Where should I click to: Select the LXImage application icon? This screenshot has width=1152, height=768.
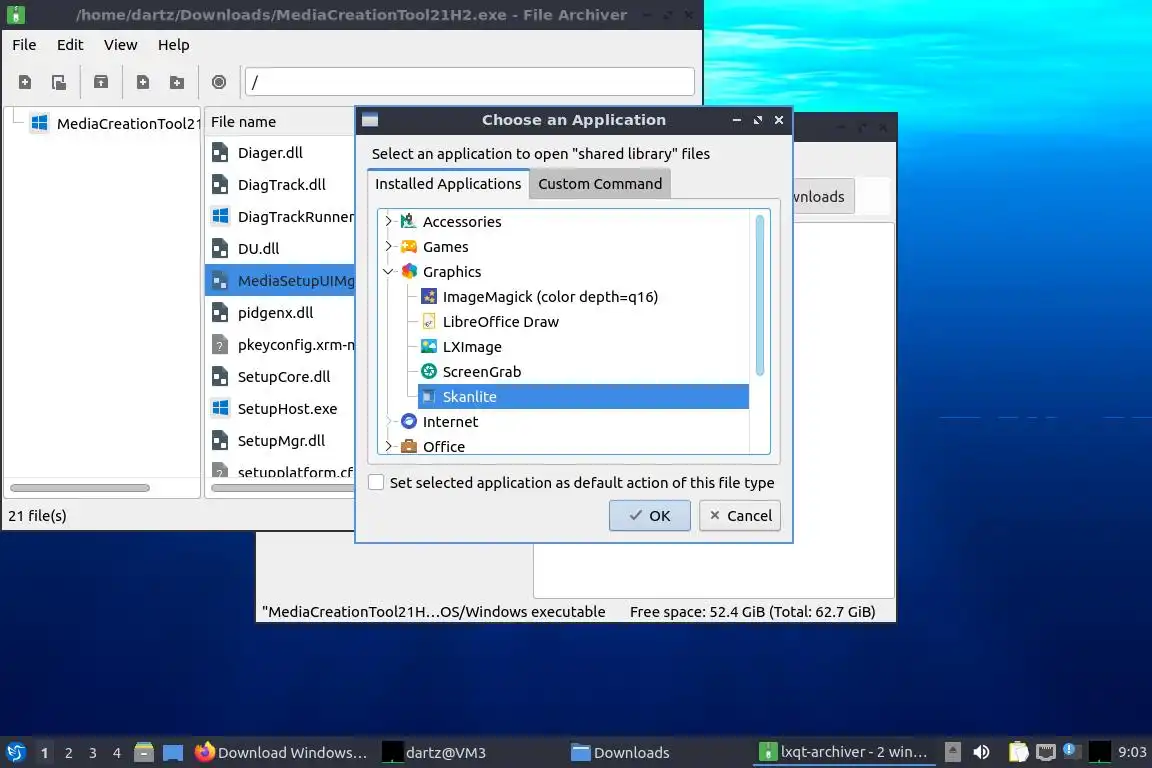tap(429, 346)
